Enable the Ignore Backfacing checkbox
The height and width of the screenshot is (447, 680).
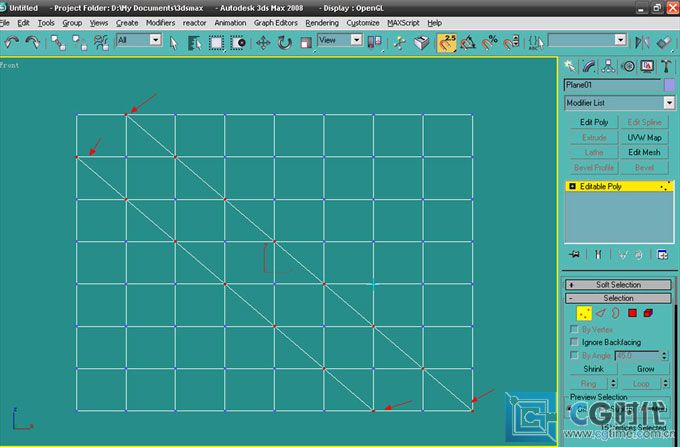(574, 341)
